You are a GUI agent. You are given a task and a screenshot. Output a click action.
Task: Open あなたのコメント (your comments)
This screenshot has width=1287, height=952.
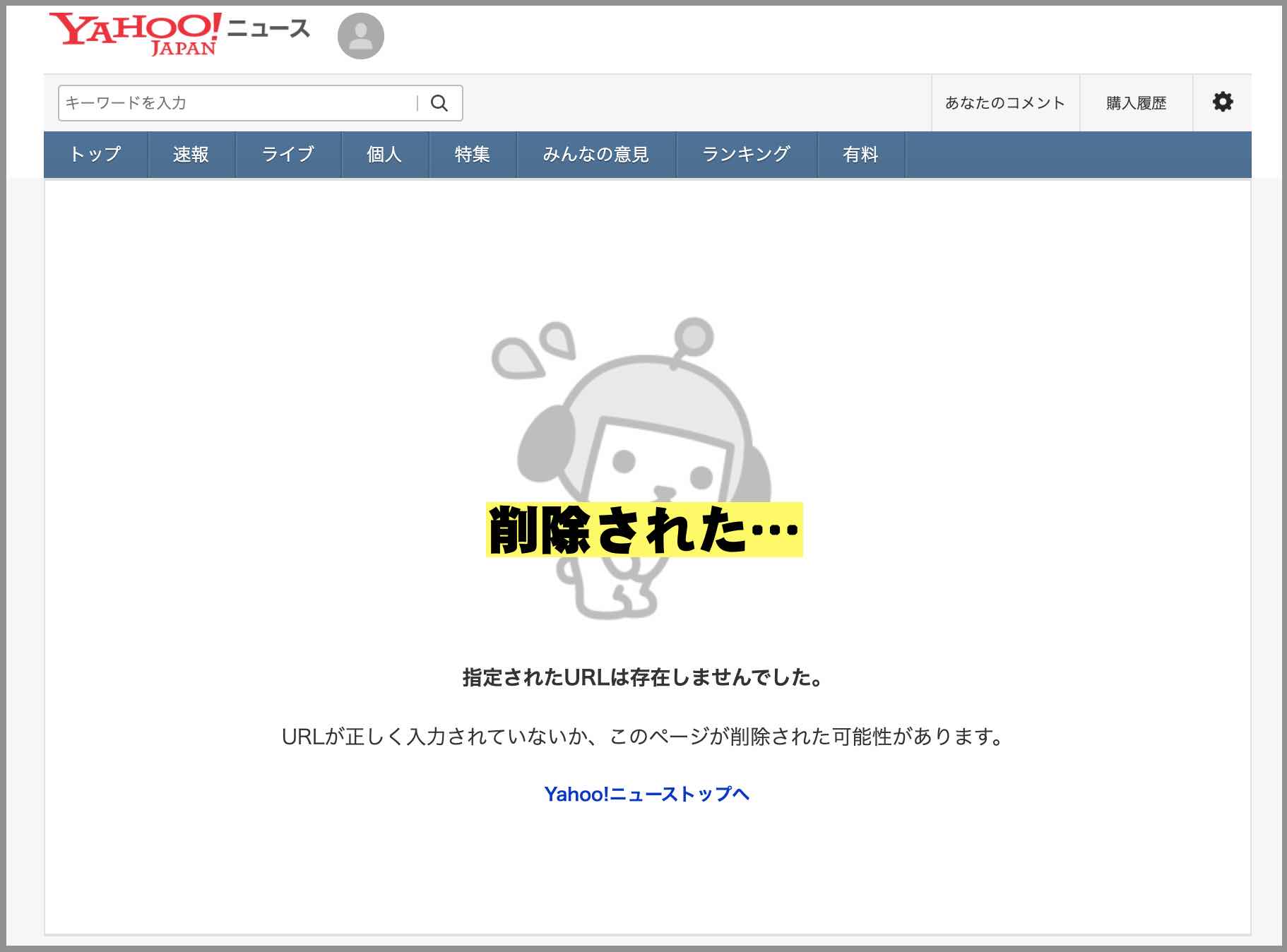(1005, 102)
